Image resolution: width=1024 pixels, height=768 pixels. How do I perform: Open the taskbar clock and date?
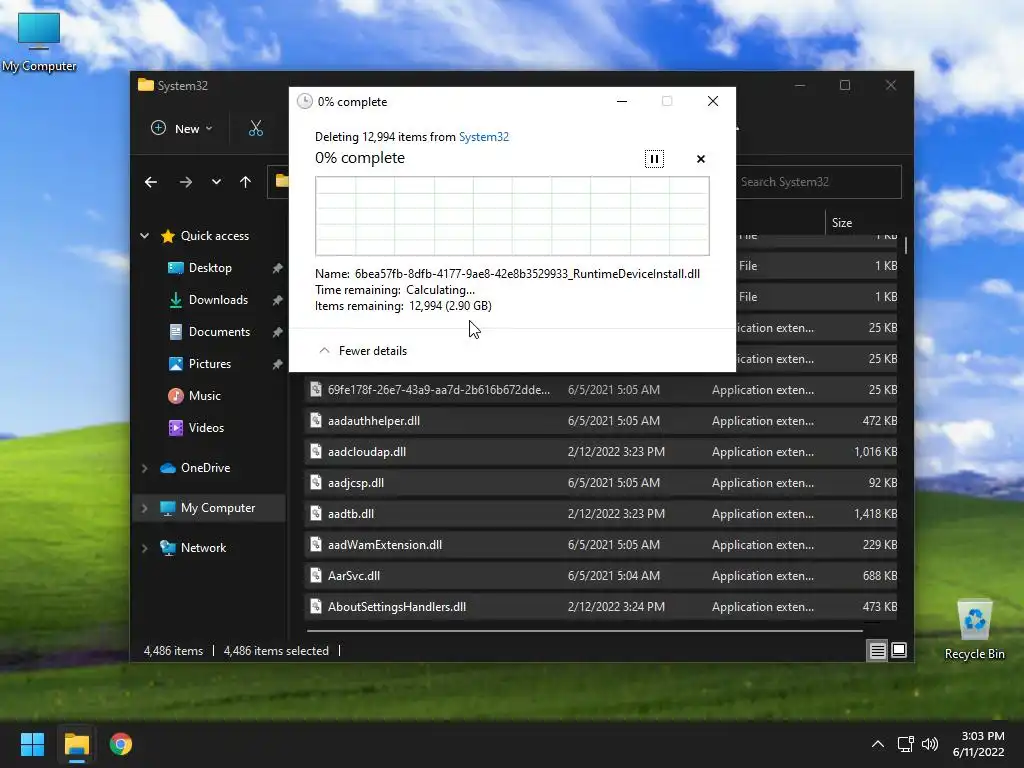tap(978, 744)
